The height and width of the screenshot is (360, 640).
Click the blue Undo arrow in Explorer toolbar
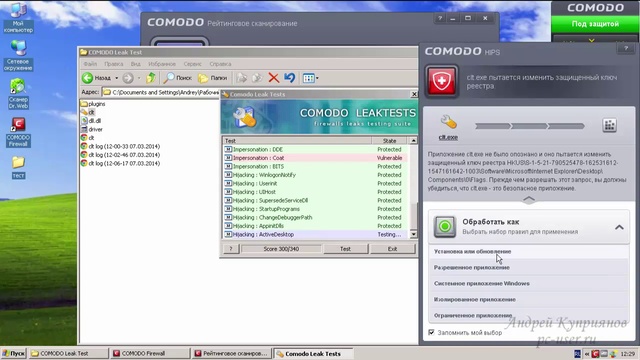289,78
